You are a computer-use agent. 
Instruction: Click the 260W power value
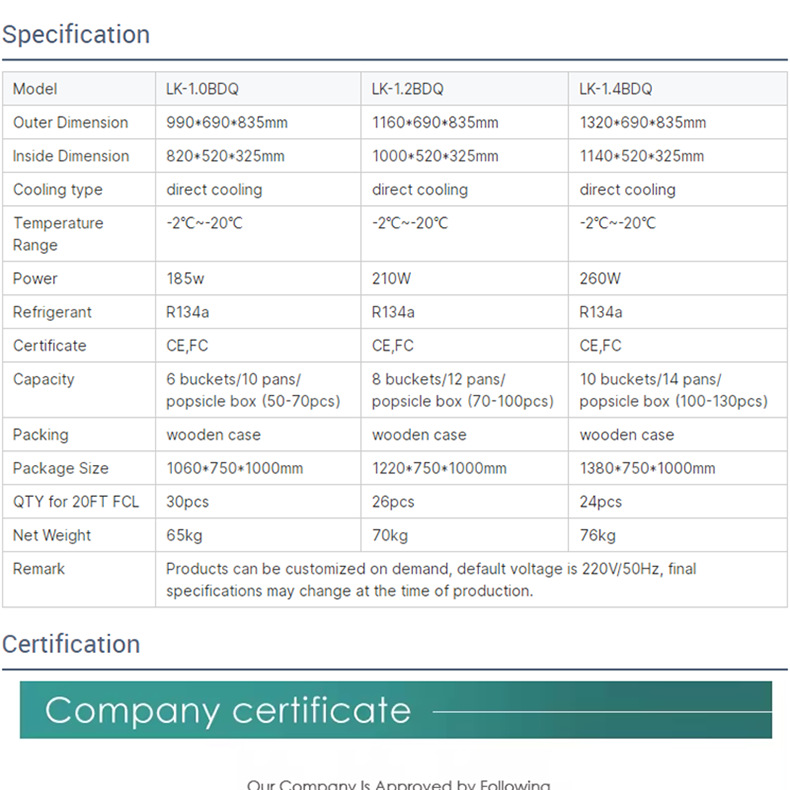click(600, 279)
